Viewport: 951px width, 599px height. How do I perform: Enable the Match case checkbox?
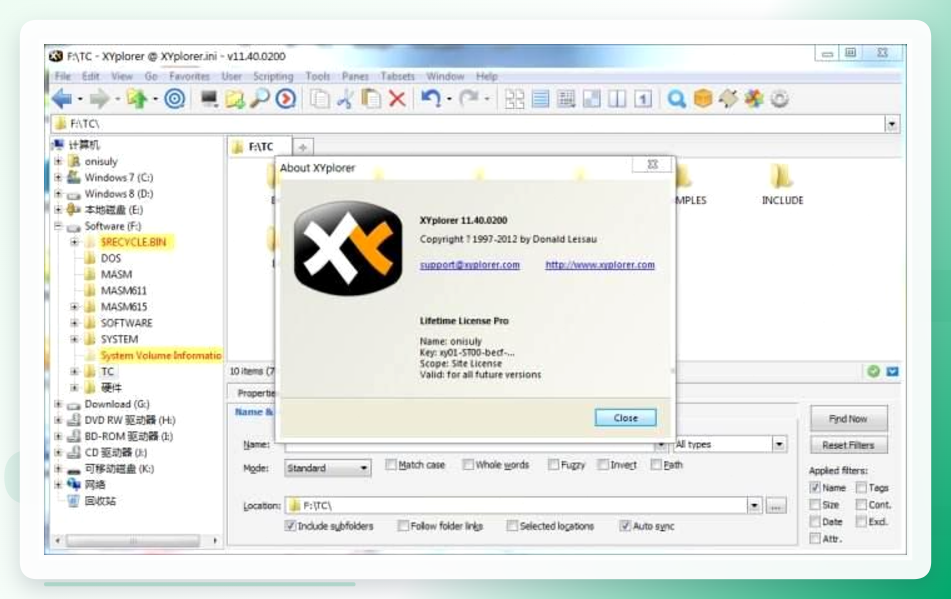pos(391,465)
